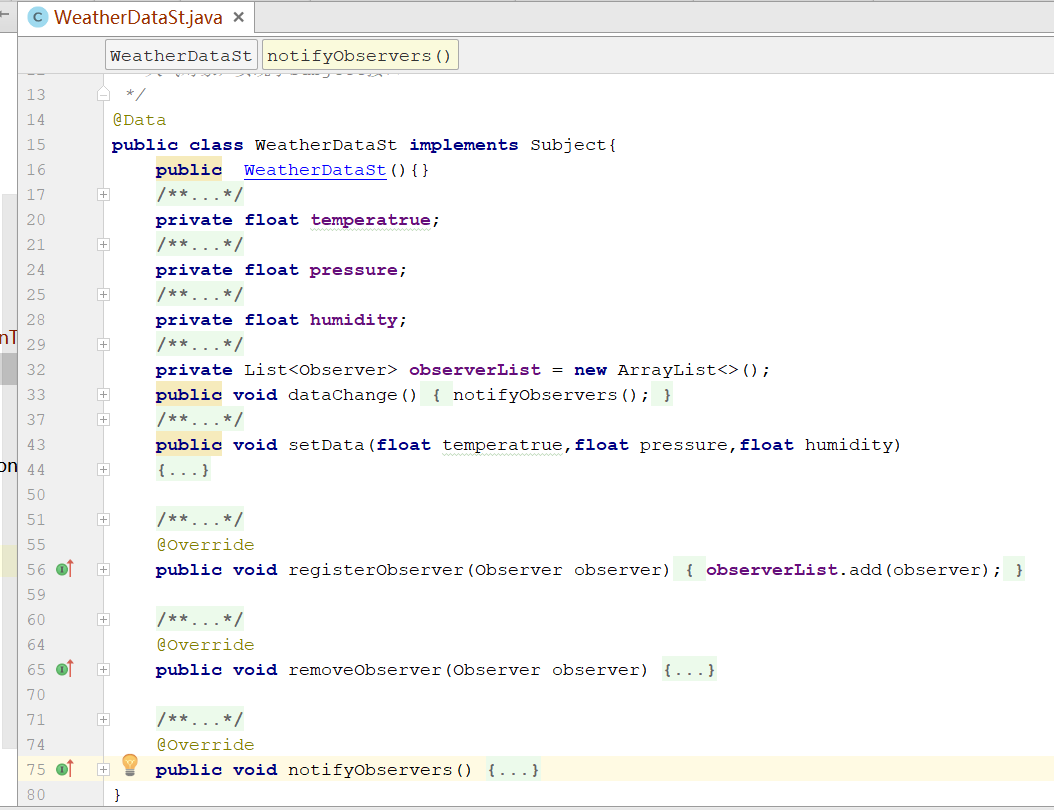Click the WeatherDataSt breadcrumb
This screenshot has height=810, width=1054.
pyautogui.click(x=181, y=56)
